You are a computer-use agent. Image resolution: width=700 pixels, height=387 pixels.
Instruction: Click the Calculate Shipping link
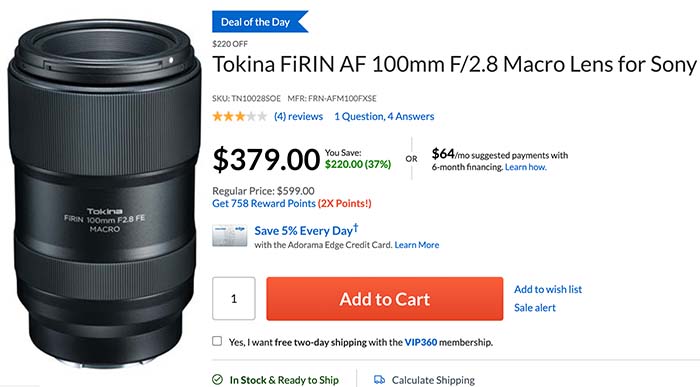[433, 380]
